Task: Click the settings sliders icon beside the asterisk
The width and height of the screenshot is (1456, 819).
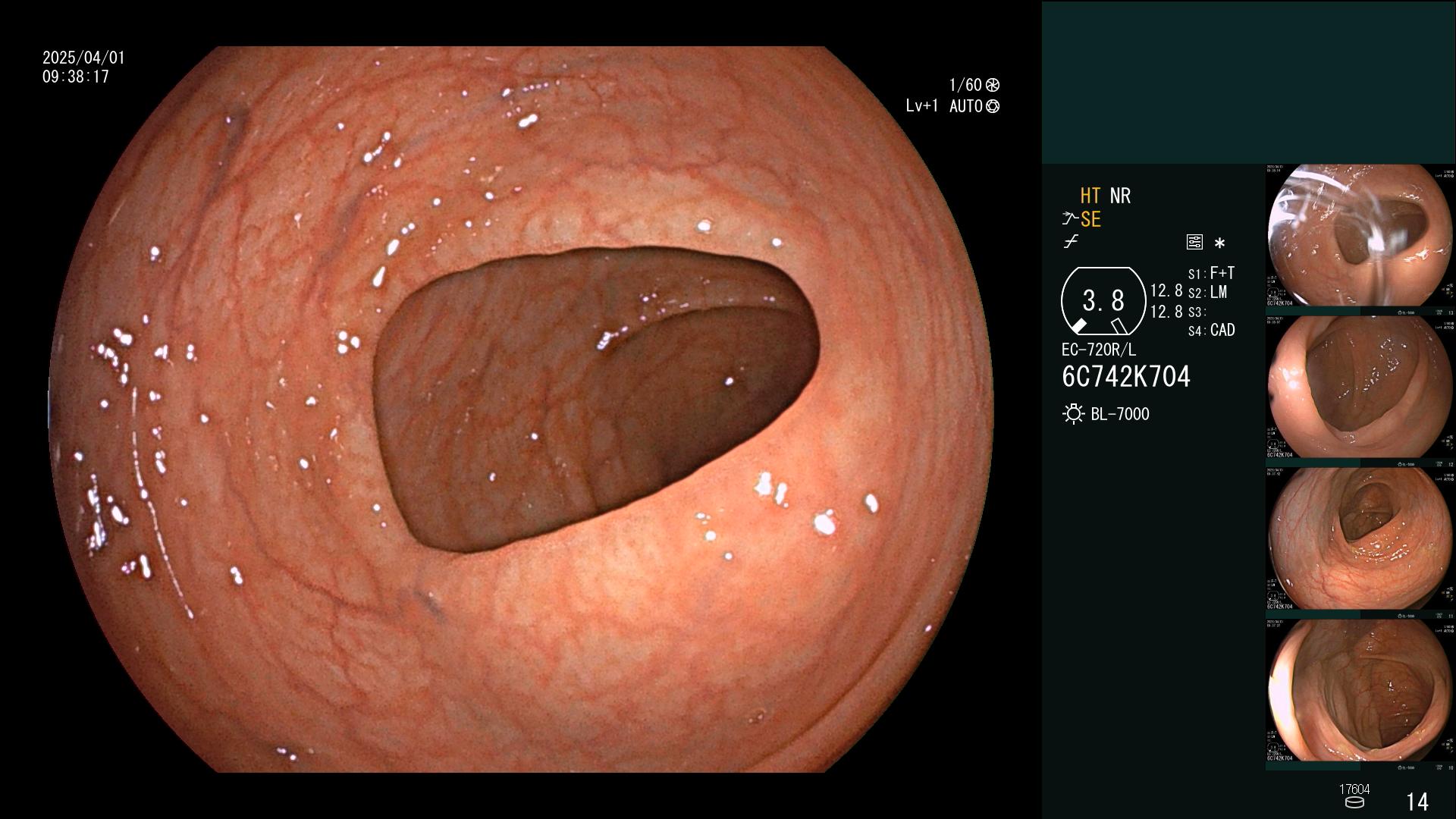Action: [x=1194, y=242]
